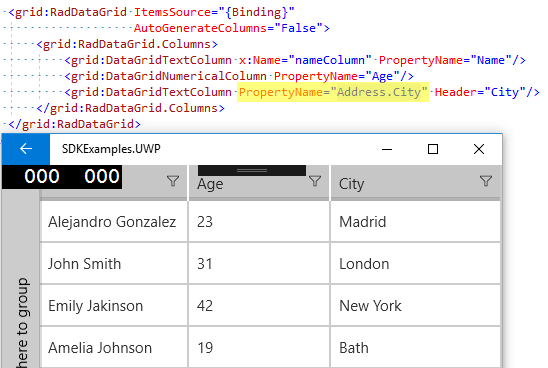Click the ItemsSource="{Binding}" attribute text
The image size is (548, 368).
[x=214, y=12]
